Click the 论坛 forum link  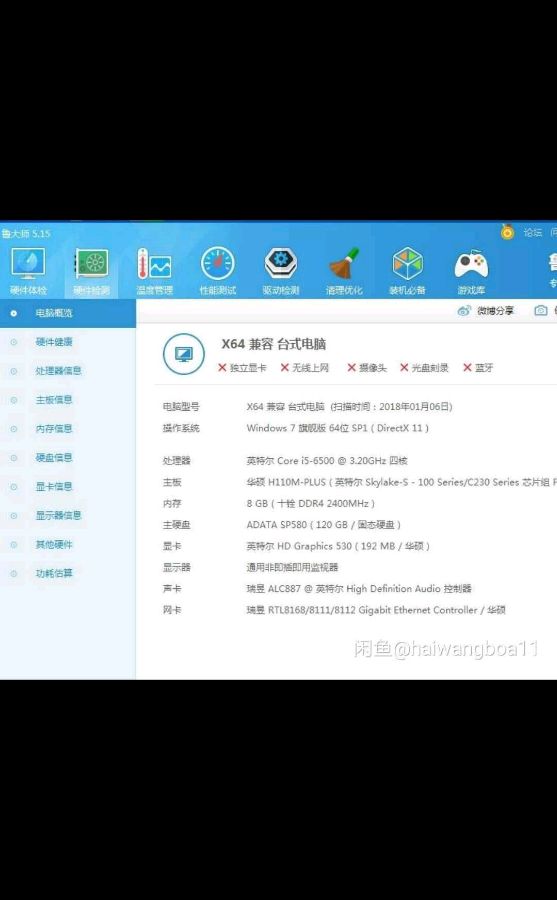pyautogui.click(x=532, y=232)
